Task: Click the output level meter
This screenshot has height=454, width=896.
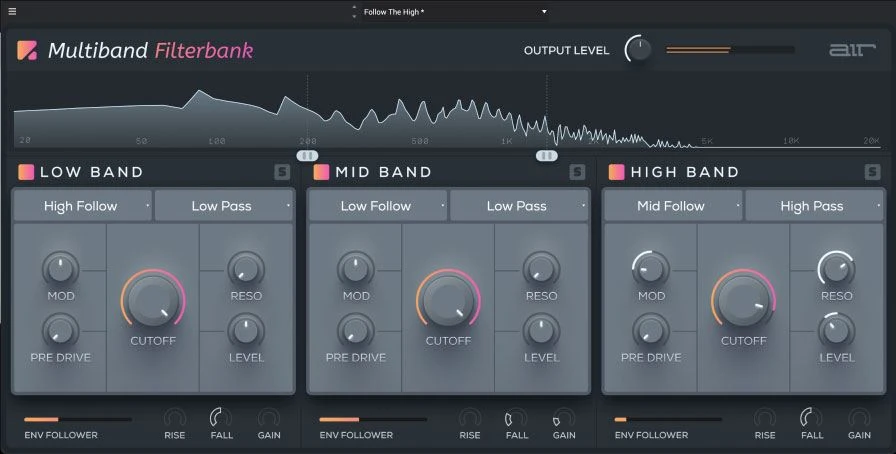Action: 730,50
